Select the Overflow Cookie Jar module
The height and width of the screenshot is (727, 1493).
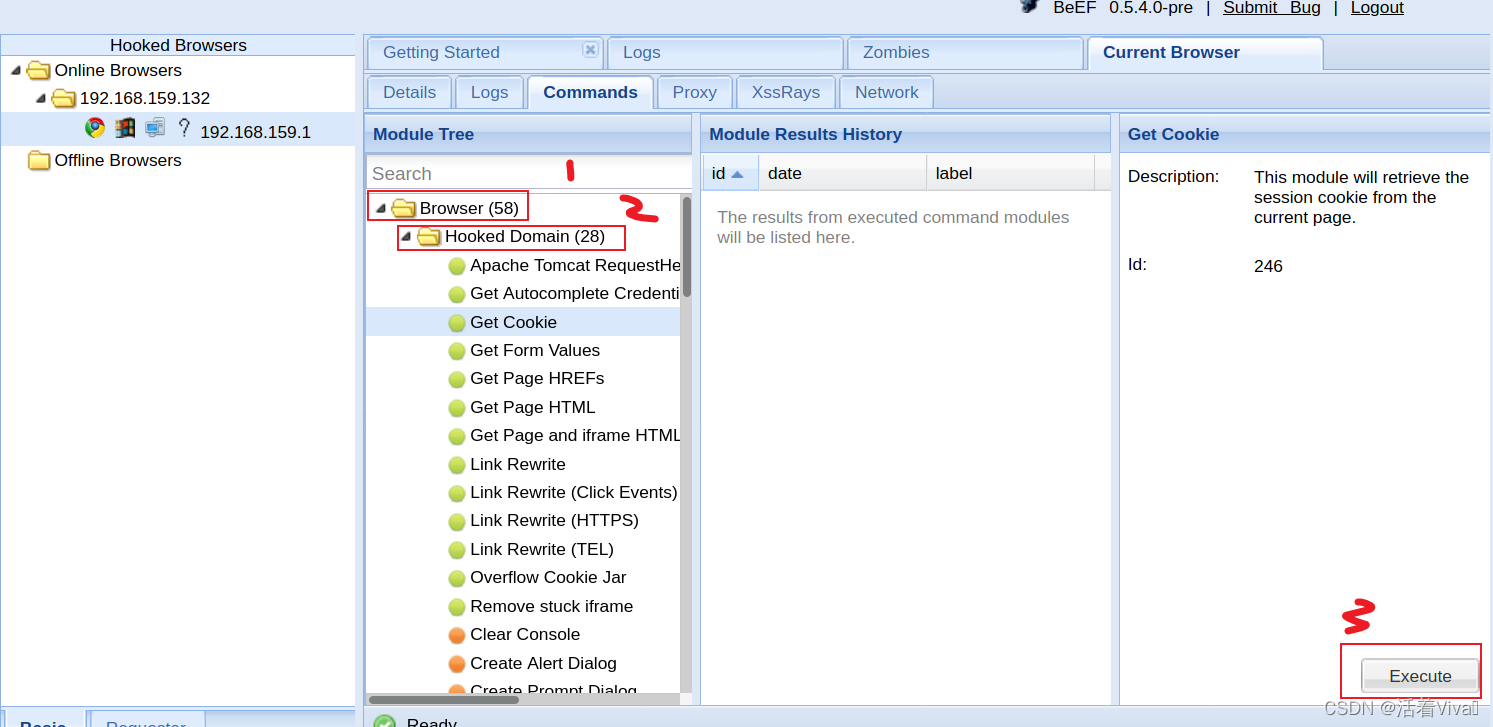click(548, 577)
